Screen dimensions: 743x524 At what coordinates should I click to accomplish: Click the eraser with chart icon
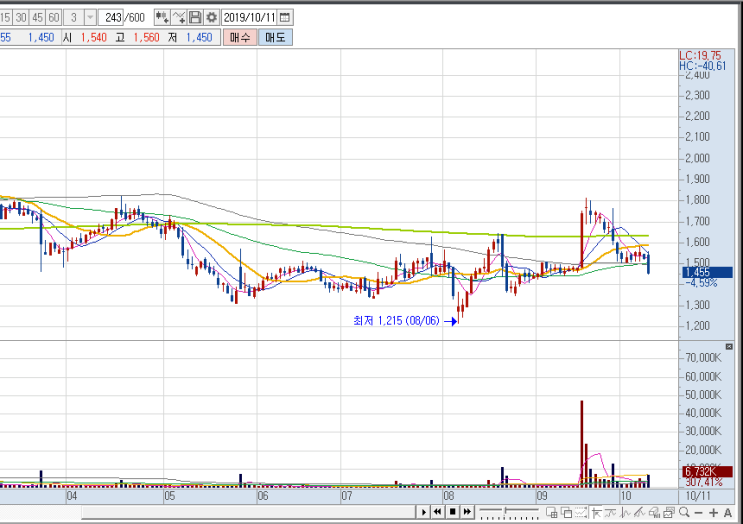pyautogui.click(x=654, y=512)
